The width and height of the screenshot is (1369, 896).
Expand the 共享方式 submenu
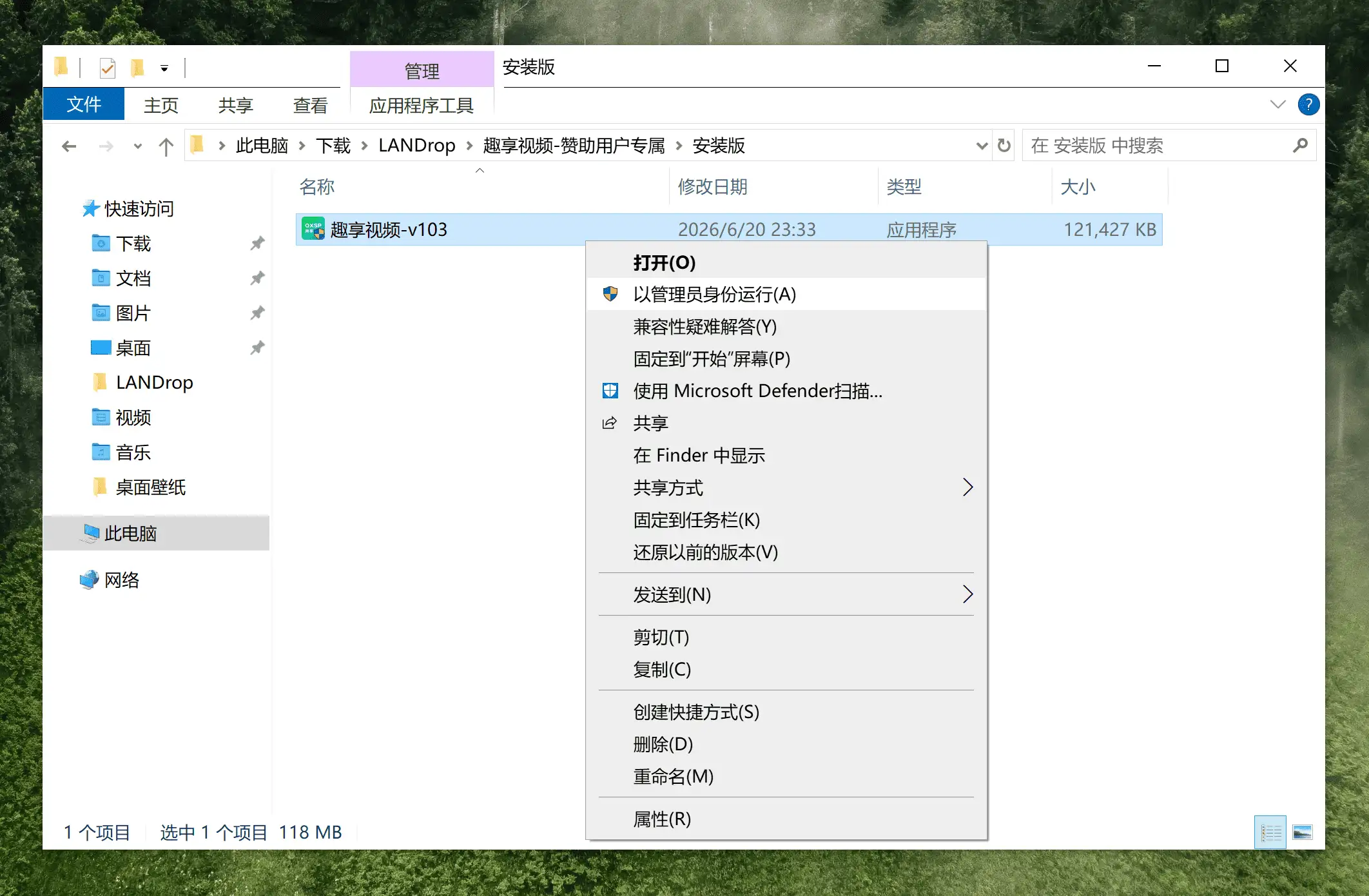point(786,488)
